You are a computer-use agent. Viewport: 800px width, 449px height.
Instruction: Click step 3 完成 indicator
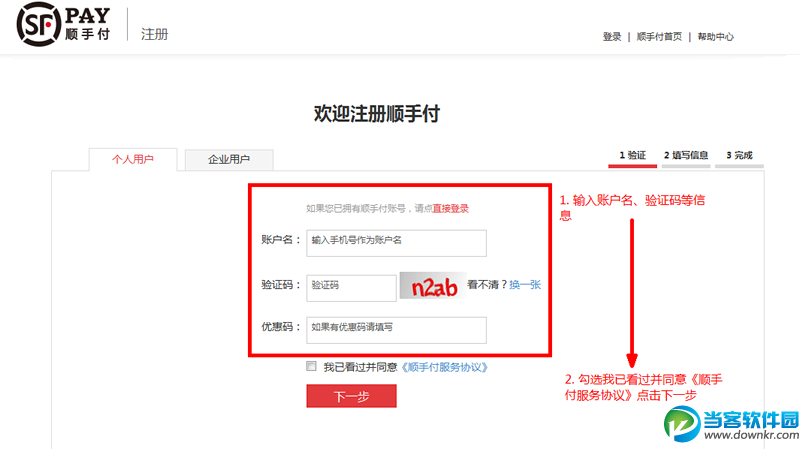739,156
